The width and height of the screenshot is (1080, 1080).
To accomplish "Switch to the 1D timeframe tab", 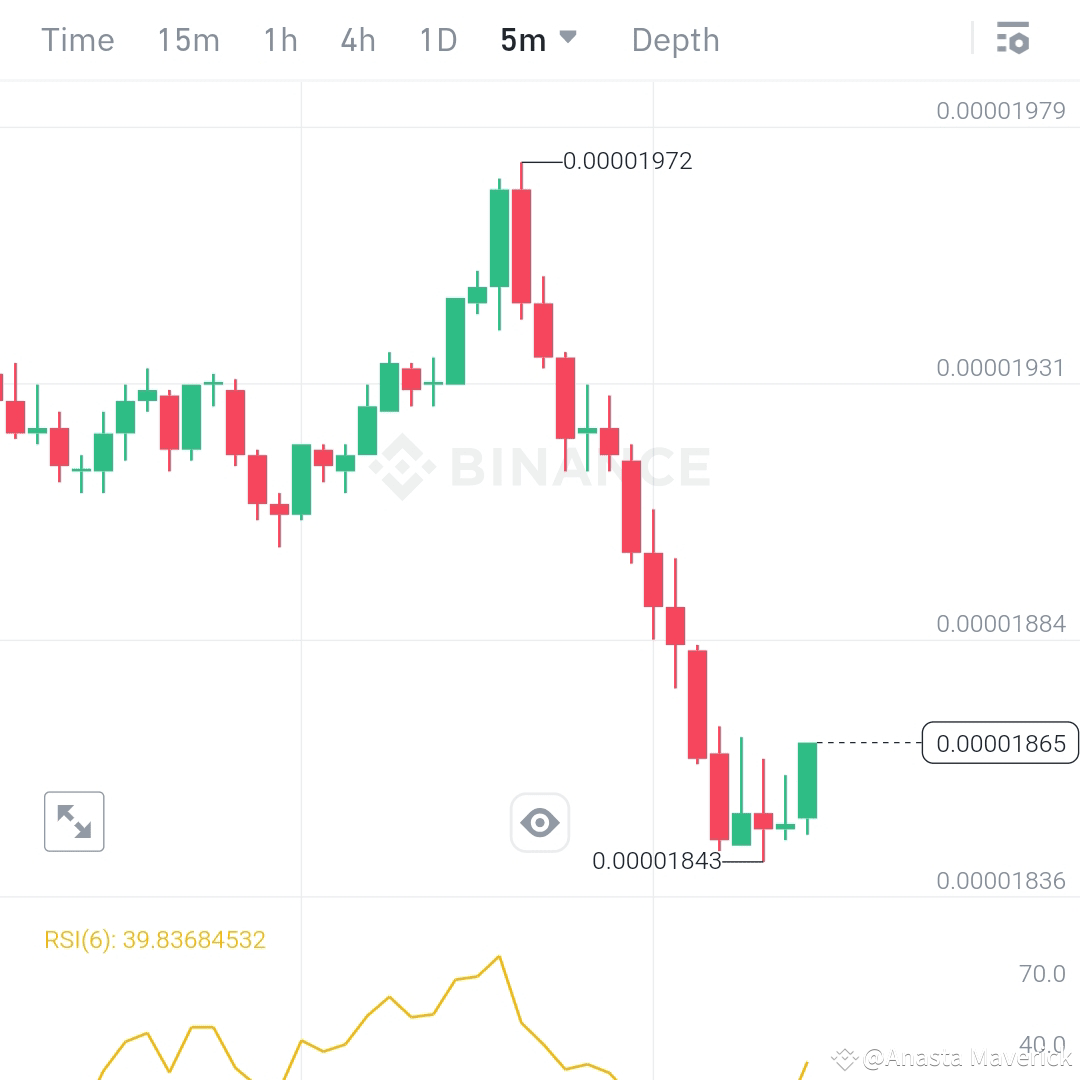I will pyautogui.click(x=437, y=40).
